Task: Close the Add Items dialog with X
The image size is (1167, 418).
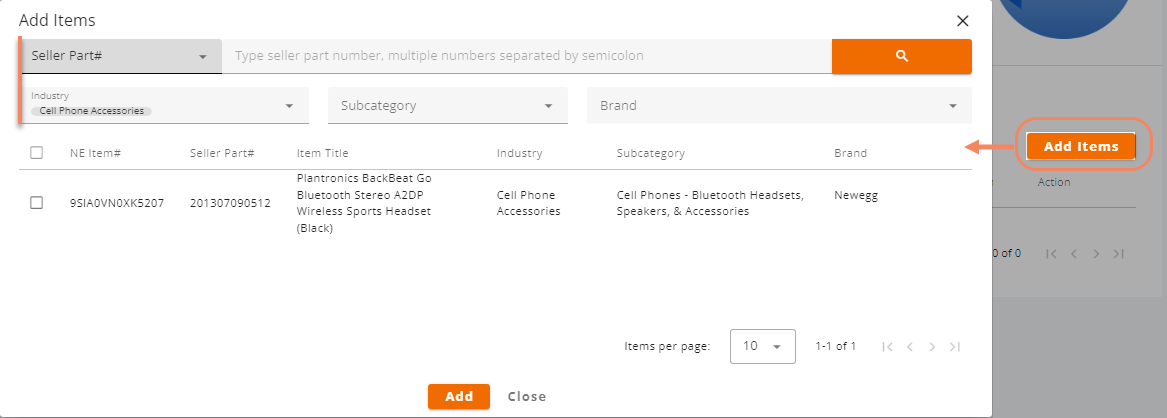Action: coord(962,21)
